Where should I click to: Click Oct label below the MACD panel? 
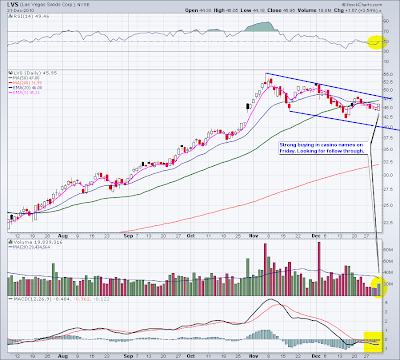pos(191,356)
